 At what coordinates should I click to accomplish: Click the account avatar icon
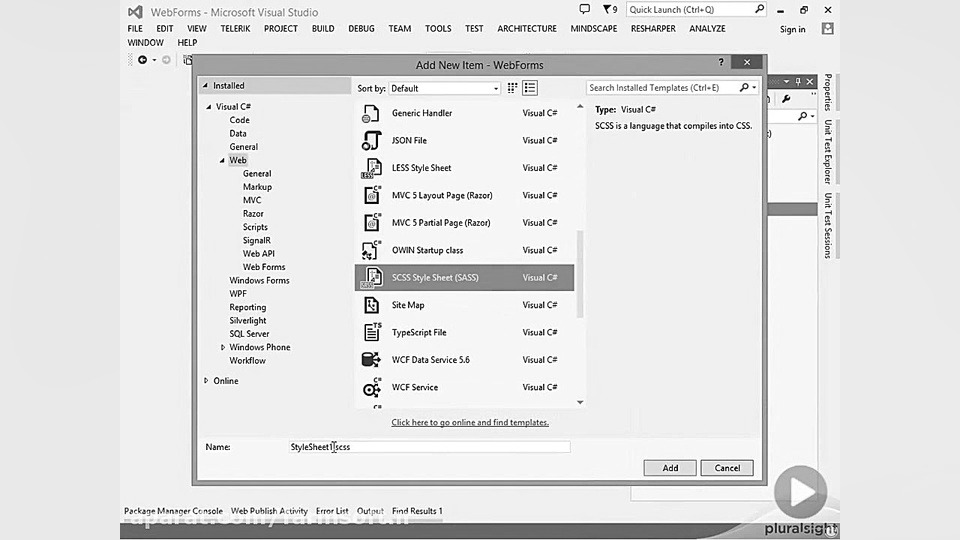828,29
